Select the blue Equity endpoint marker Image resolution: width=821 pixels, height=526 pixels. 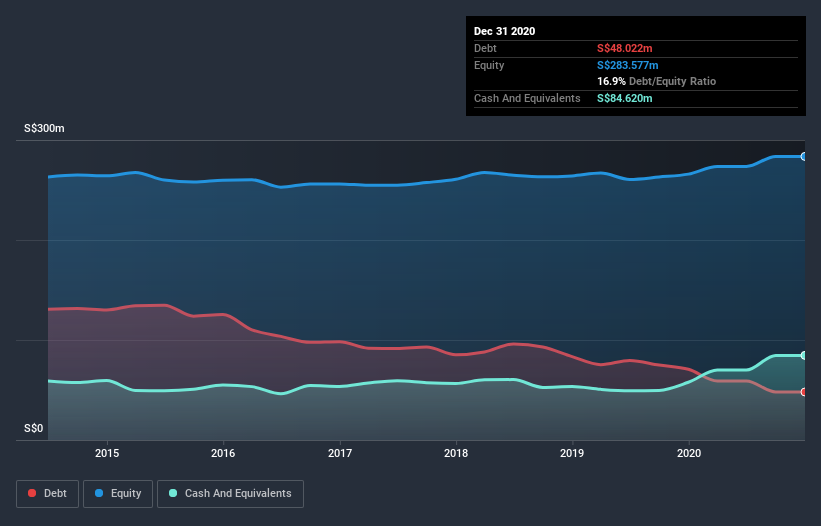pyautogui.click(x=804, y=156)
